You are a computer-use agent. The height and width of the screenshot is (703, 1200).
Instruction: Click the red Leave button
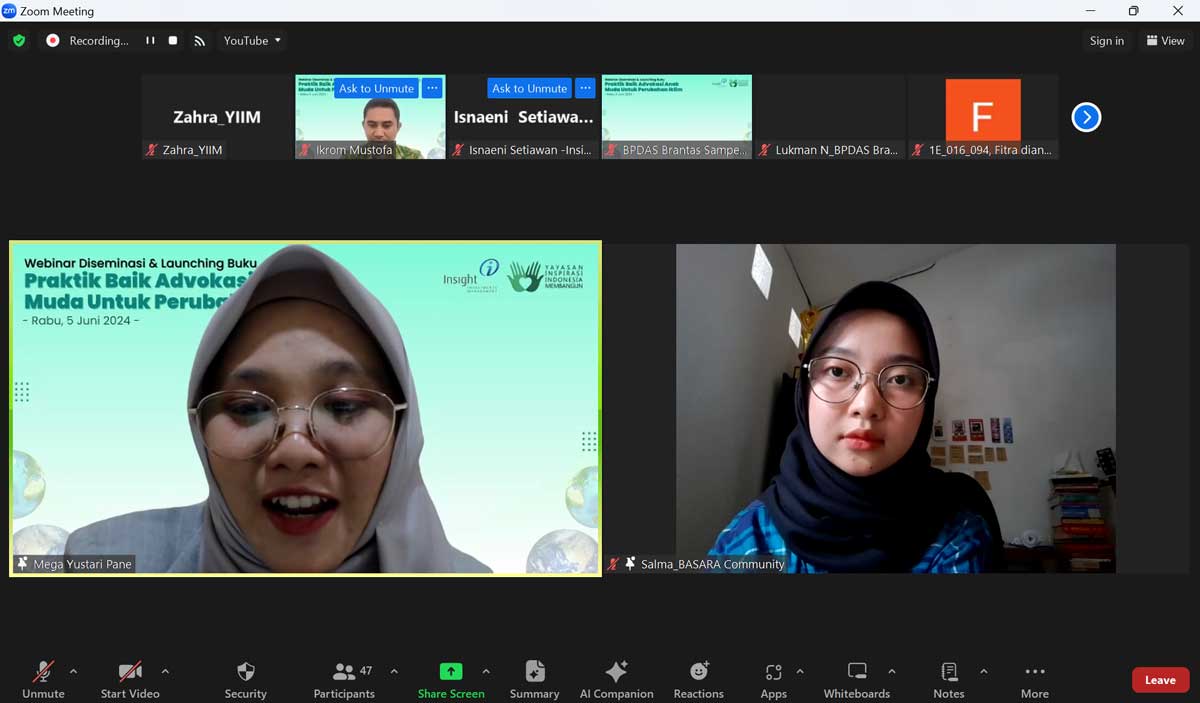point(1160,680)
